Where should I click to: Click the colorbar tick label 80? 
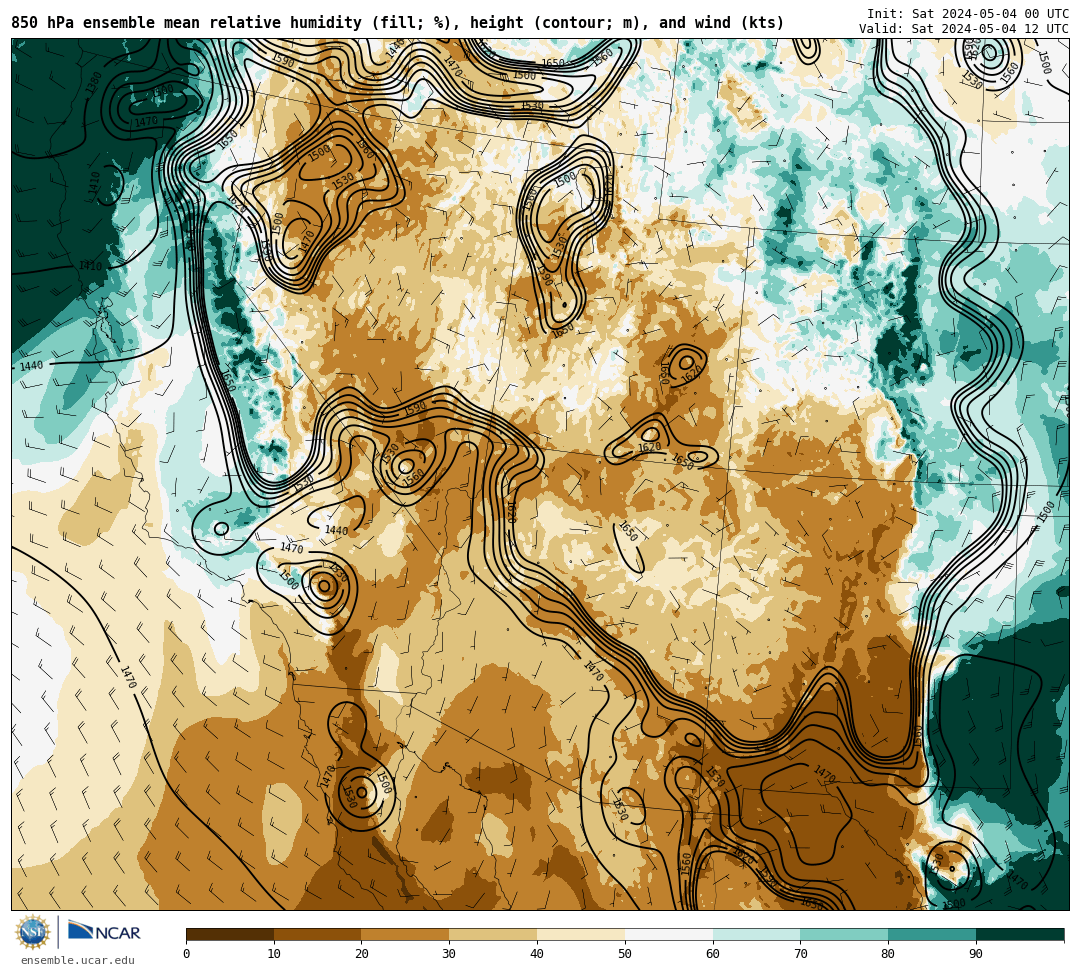pyautogui.click(x=888, y=954)
